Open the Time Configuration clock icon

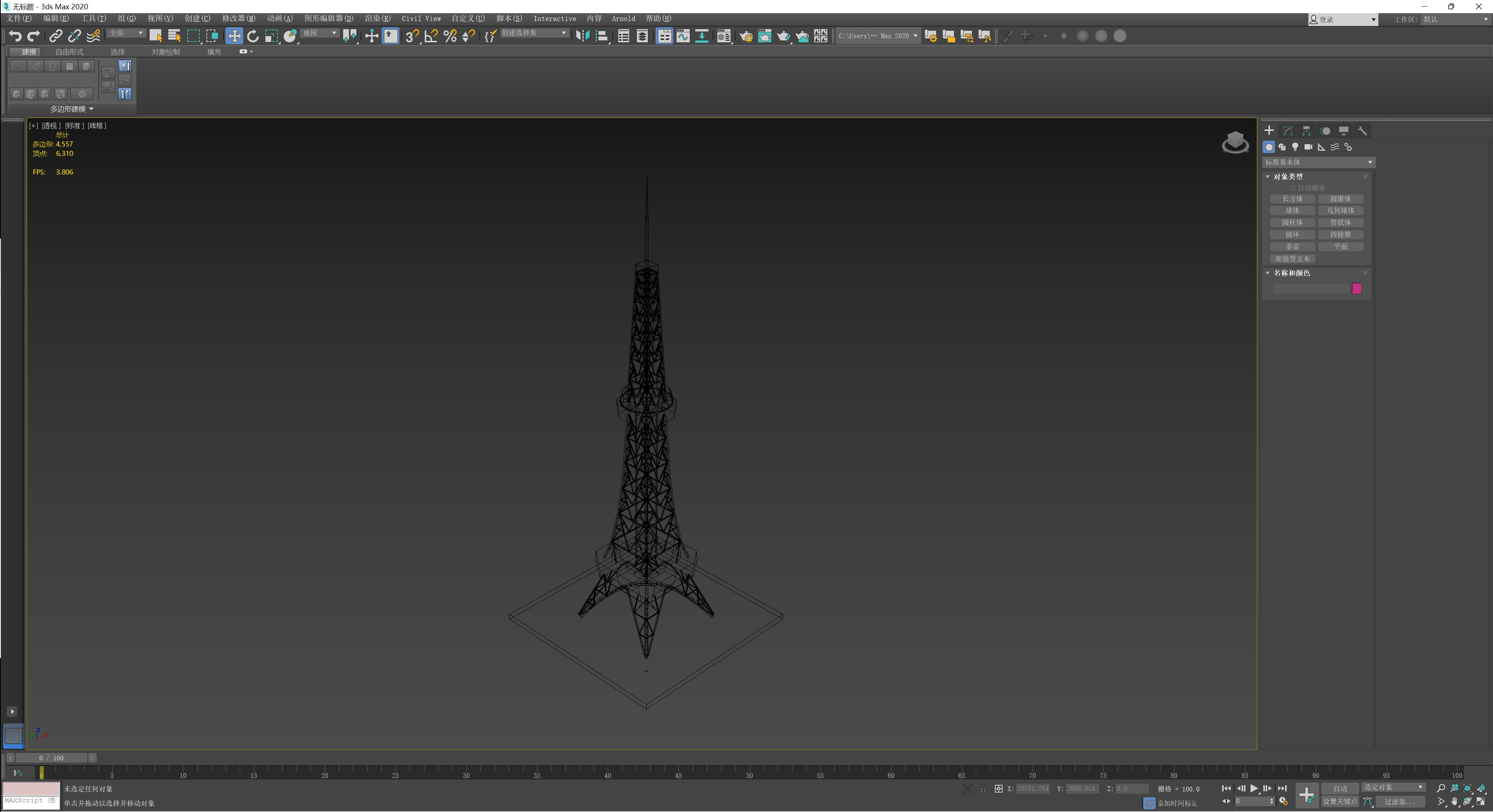[x=1283, y=802]
